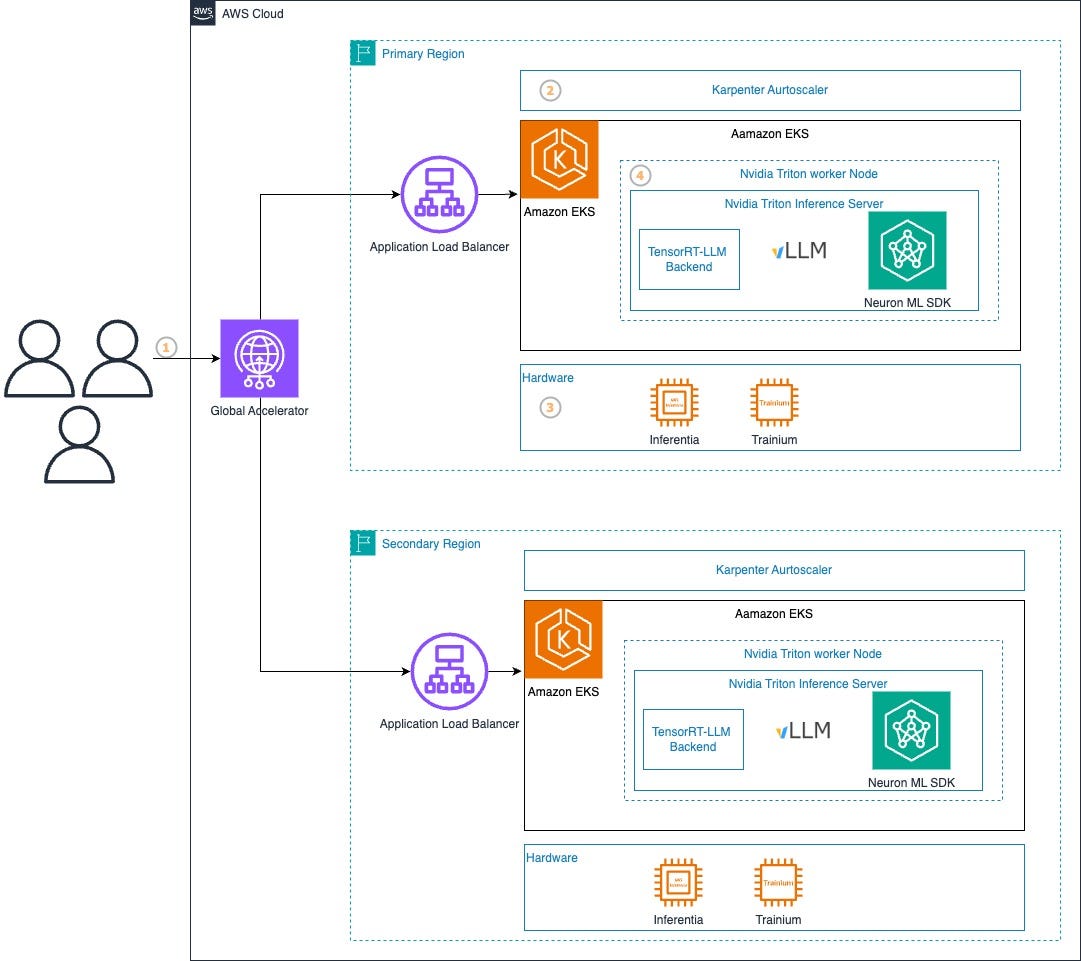Click the numbered marker 3 in Hardware section
The image size is (1081, 961).
[549, 407]
